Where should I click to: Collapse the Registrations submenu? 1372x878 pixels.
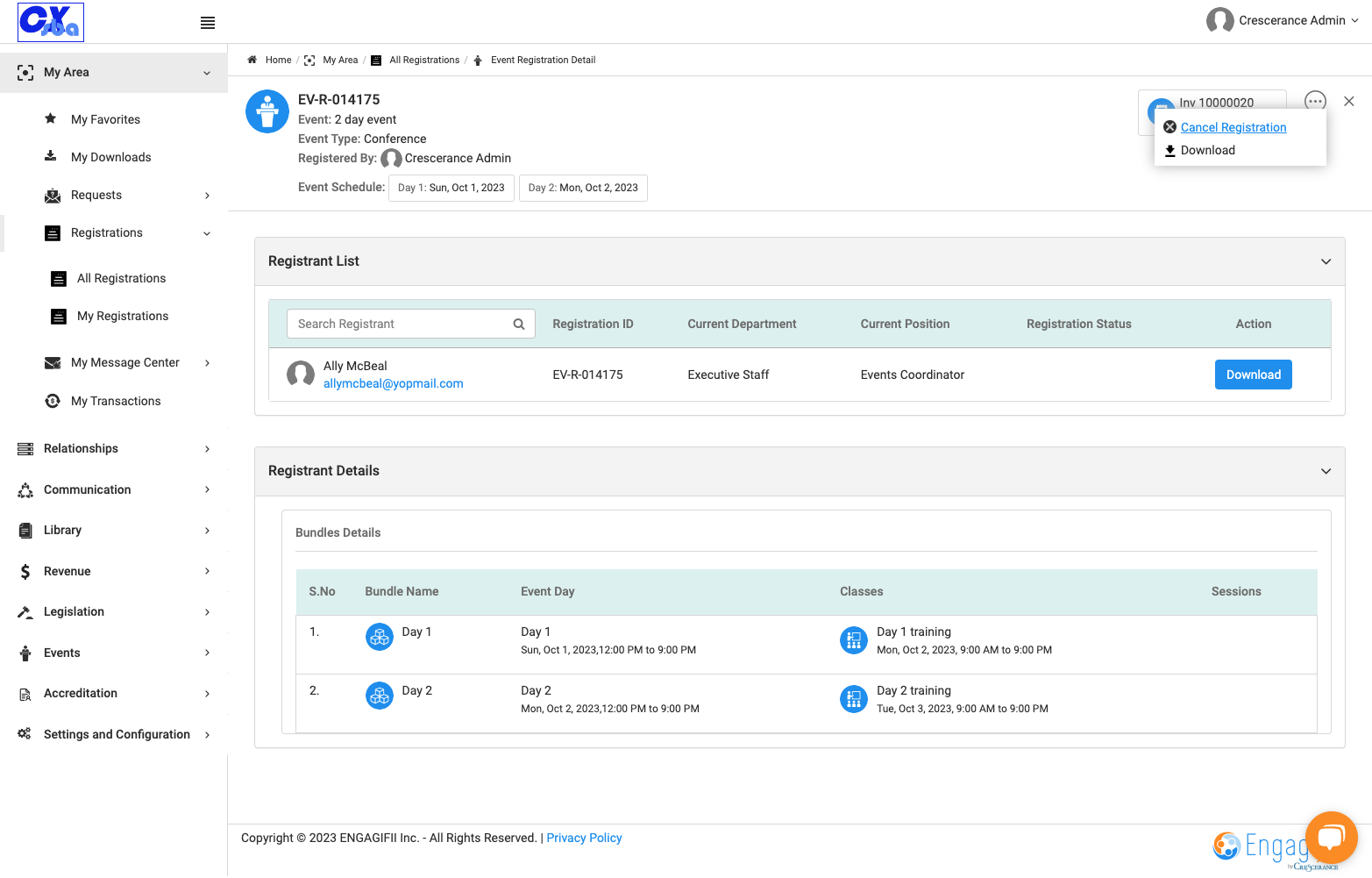pos(207,233)
